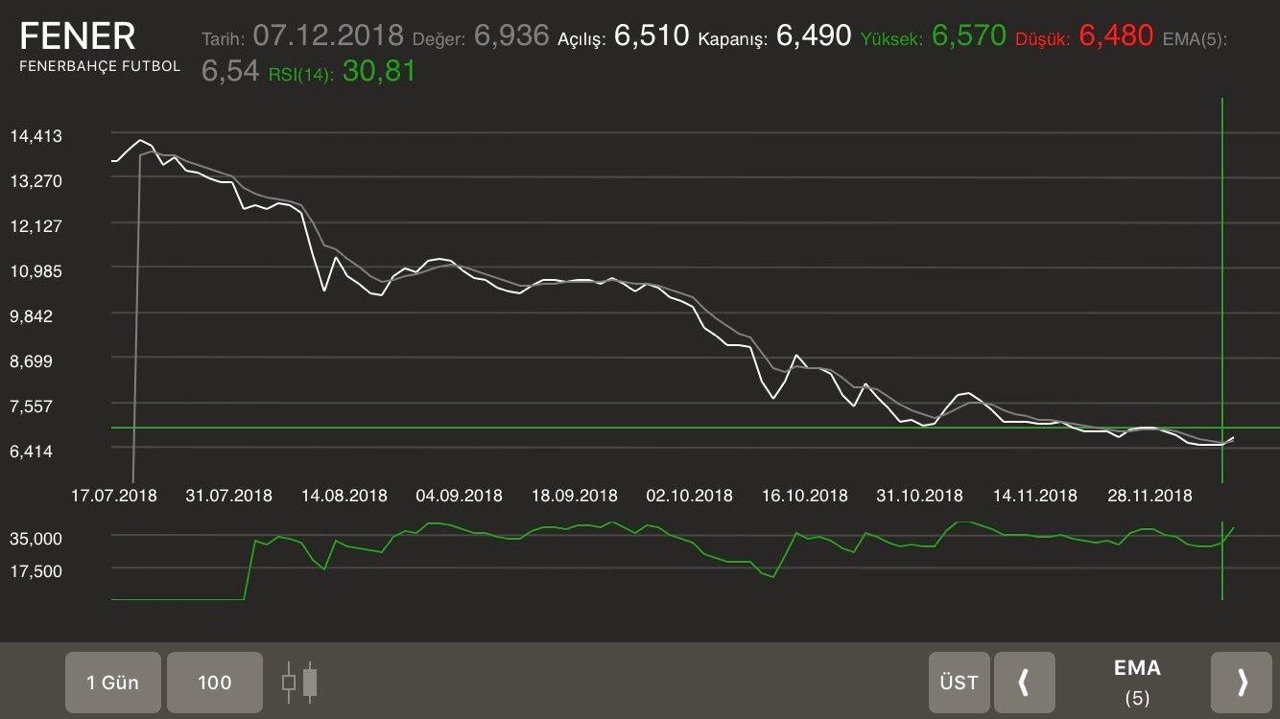Tap the 35,000 RSI panel axis label
This screenshot has width=1280, height=719.
[x=35, y=539]
